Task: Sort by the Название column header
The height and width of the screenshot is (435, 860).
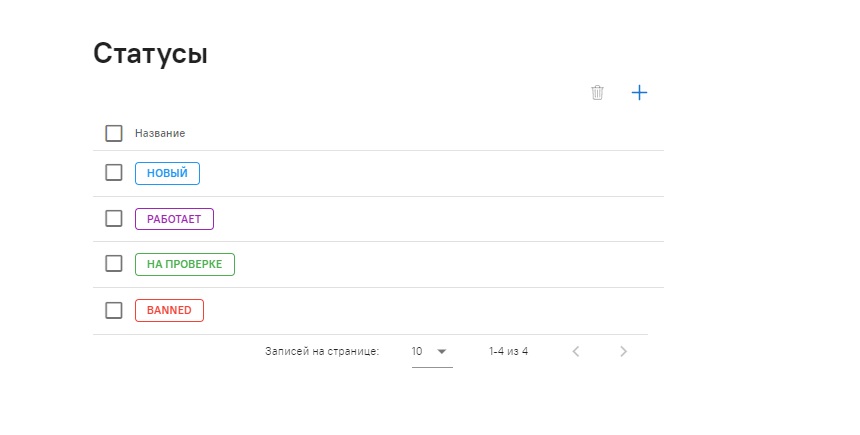Action: (x=160, y=133)
